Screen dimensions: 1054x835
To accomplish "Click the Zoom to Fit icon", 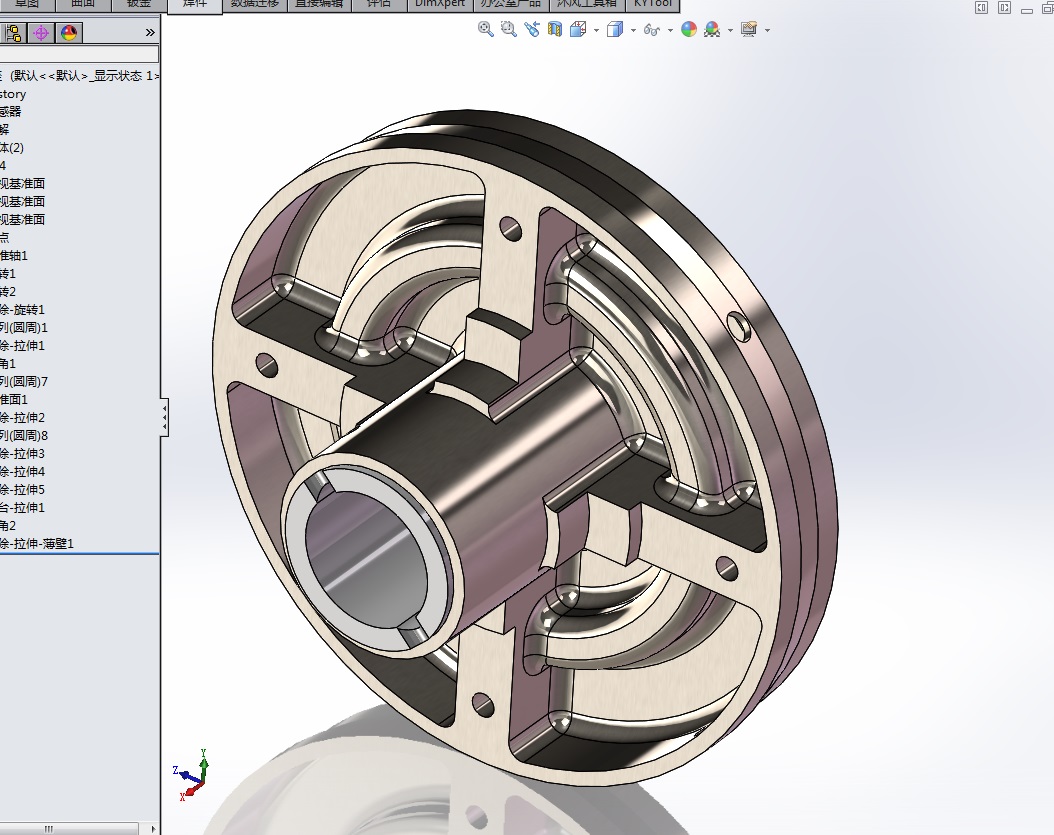I will coord(485,29).
